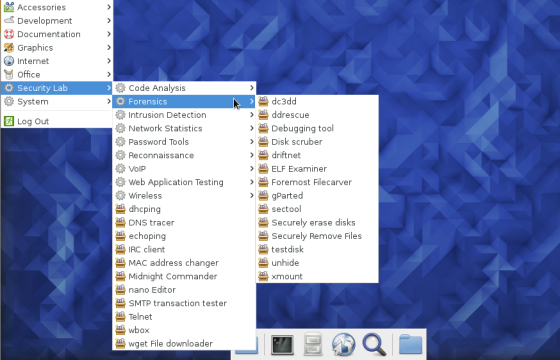560x360 pixels.
Task: Click Securely Remove Files icon
Action: click(x=263, y=236)
